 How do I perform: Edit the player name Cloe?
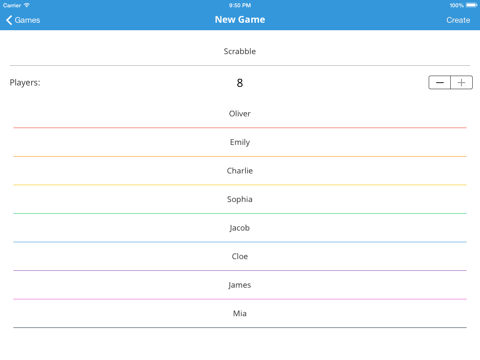240,256
